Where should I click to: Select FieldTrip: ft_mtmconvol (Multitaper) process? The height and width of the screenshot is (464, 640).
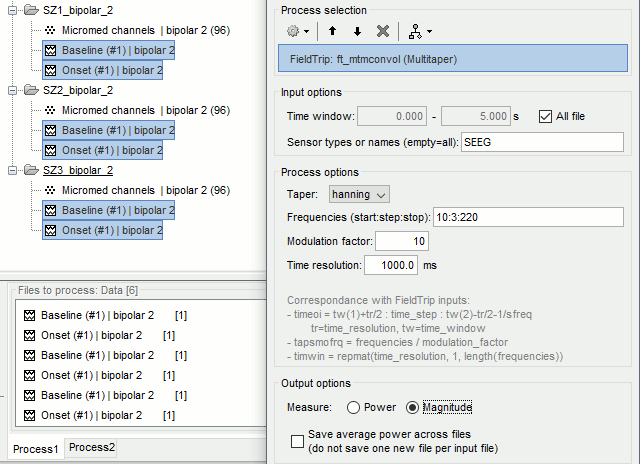[x=451, y=59]
